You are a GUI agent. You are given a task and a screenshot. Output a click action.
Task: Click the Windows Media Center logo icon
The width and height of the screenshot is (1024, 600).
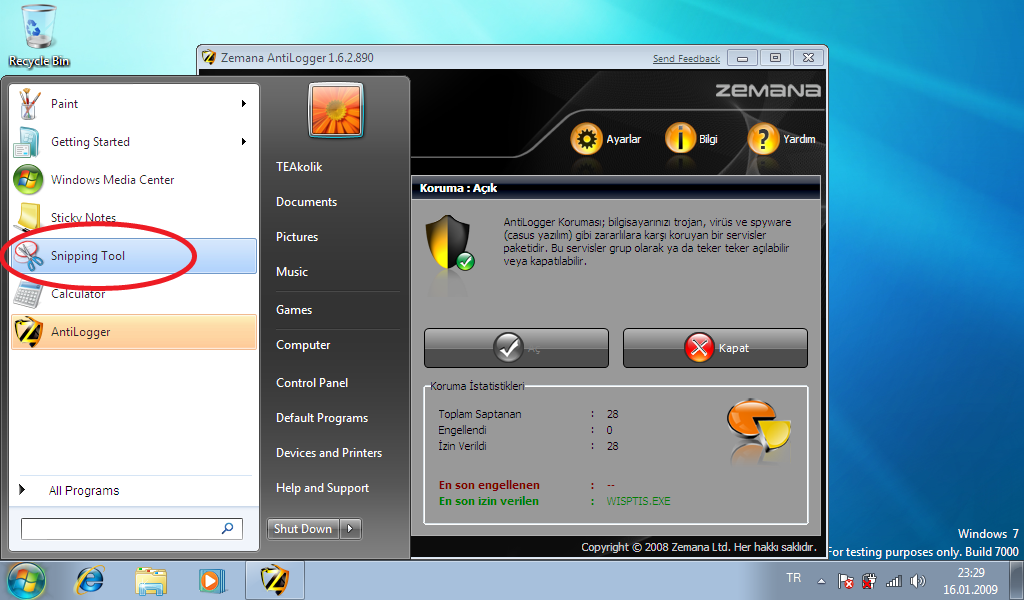pyautogui.click(x=28, y=180)
